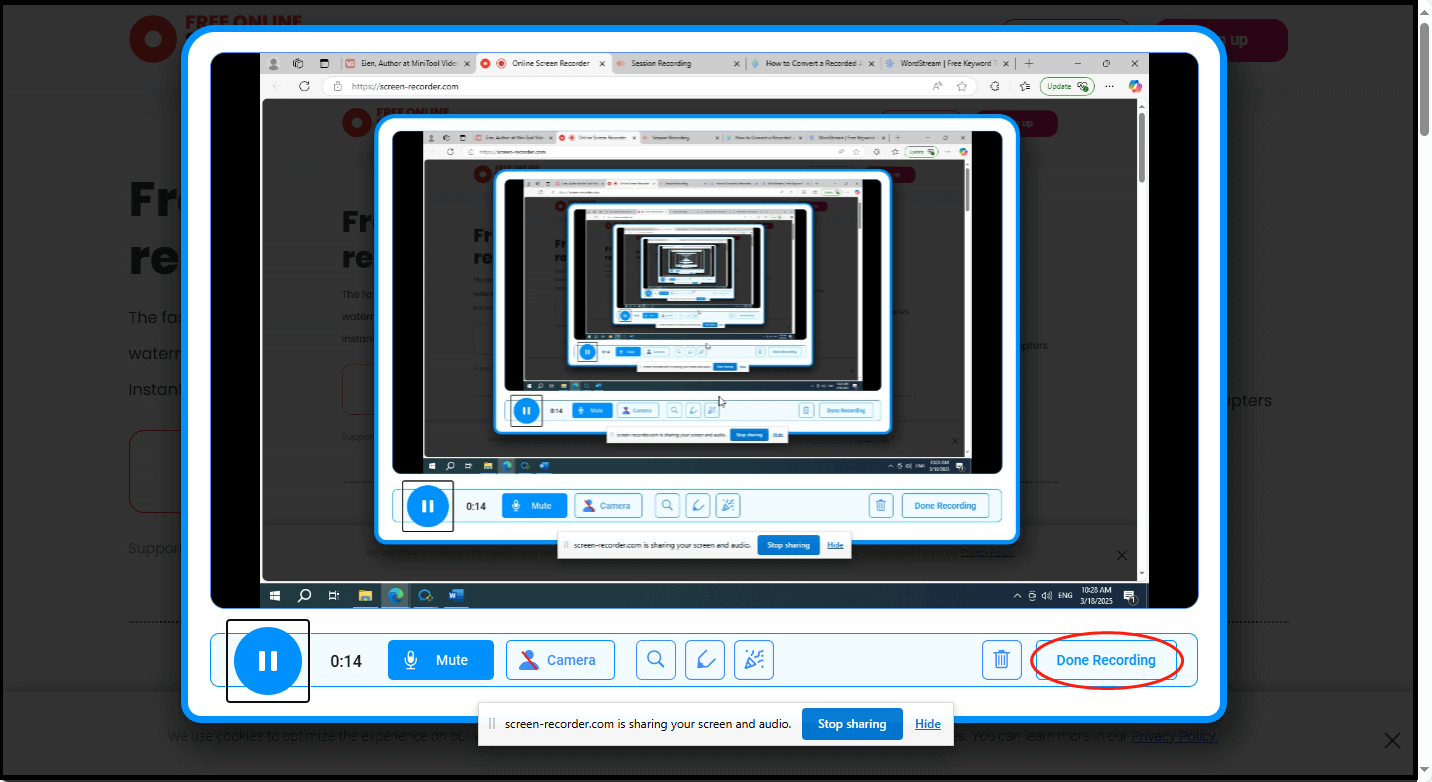The height and width of the screenshot is (782, 1432).
Task: Toggle the Camera on
Action: click(560, 659)
